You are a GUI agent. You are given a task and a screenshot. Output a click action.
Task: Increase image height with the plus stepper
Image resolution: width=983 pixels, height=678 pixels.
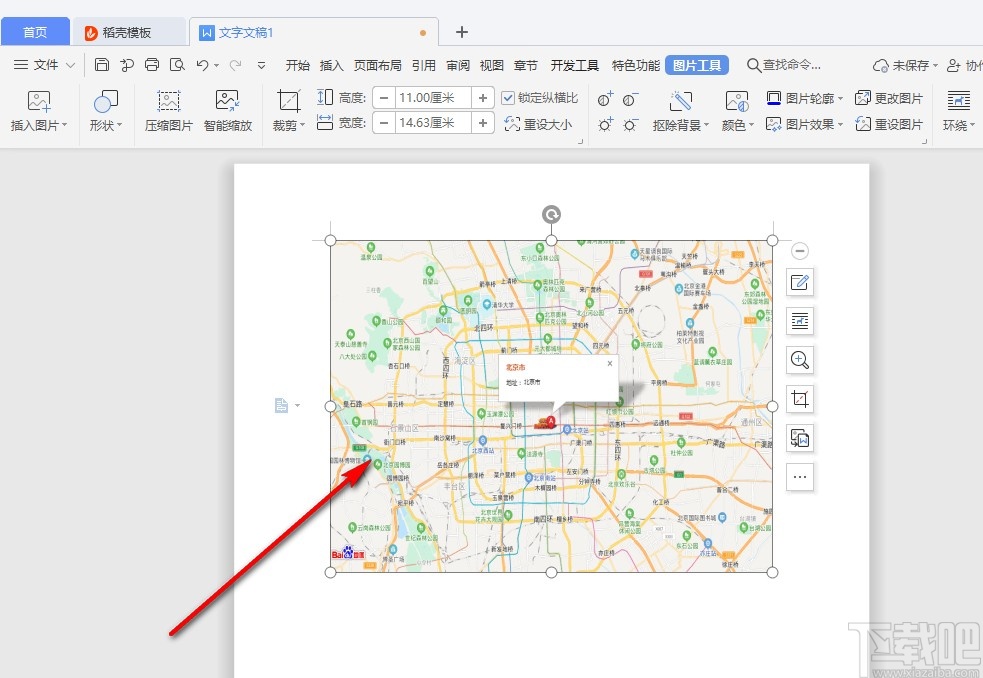click(x=481, y=98)
